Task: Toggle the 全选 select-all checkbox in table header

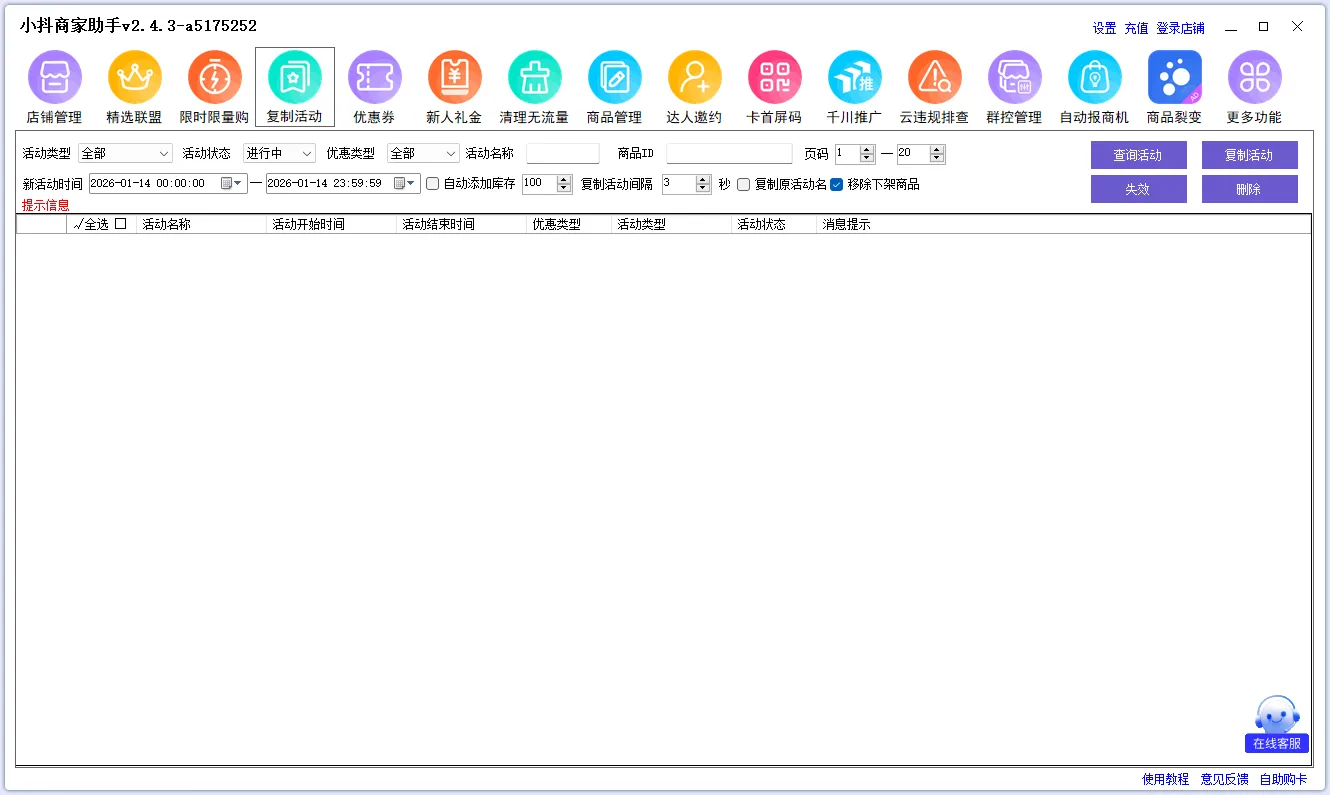Action: point(121,224)
